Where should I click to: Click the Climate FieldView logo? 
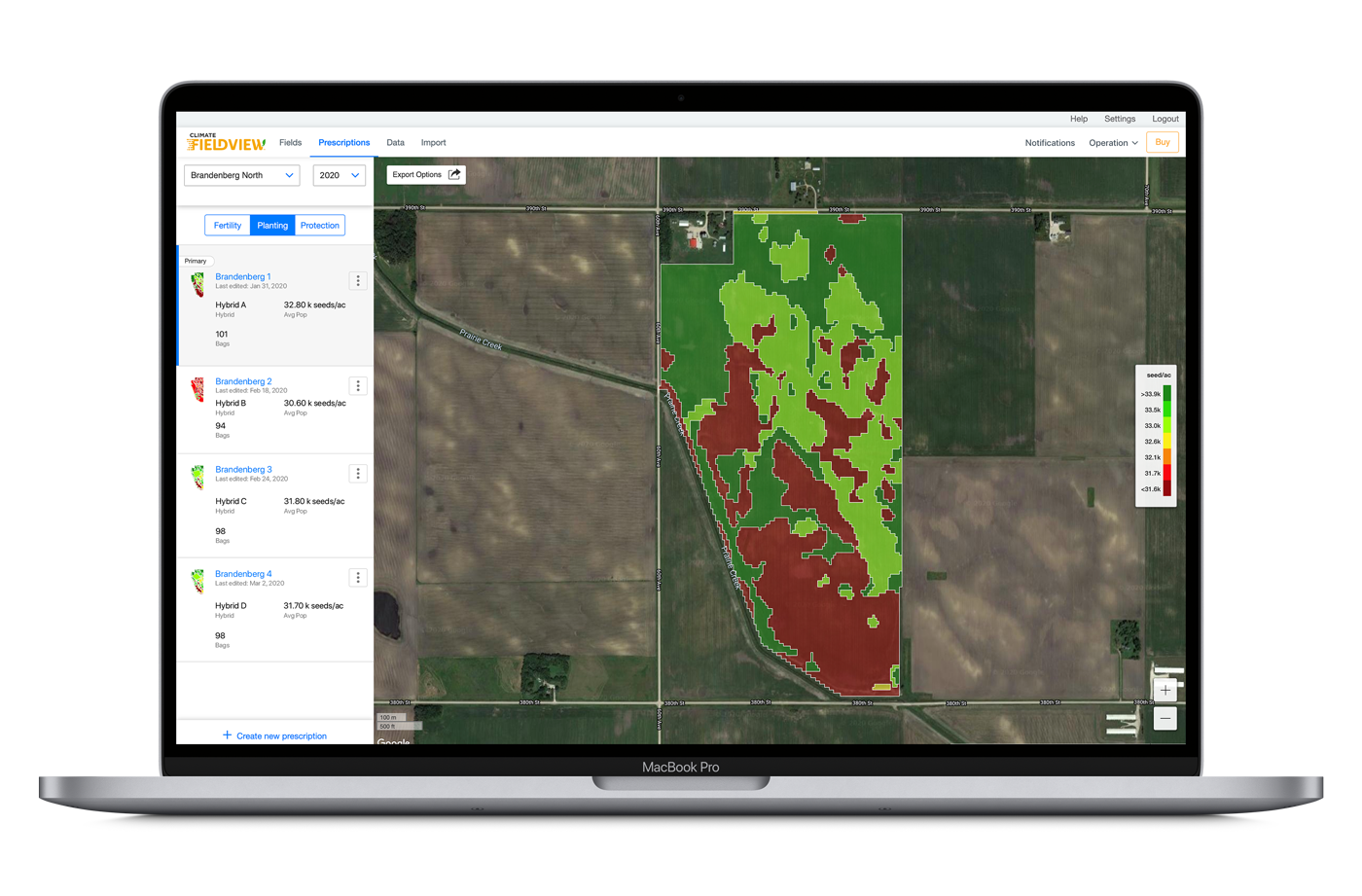click(x=227, y=143)
